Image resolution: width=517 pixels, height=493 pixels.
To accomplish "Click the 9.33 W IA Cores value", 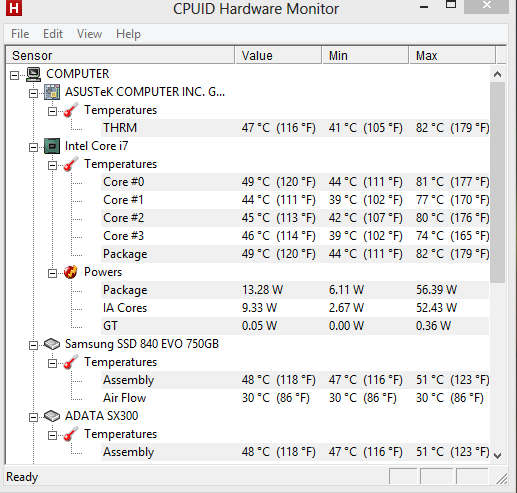I will 259,308.
